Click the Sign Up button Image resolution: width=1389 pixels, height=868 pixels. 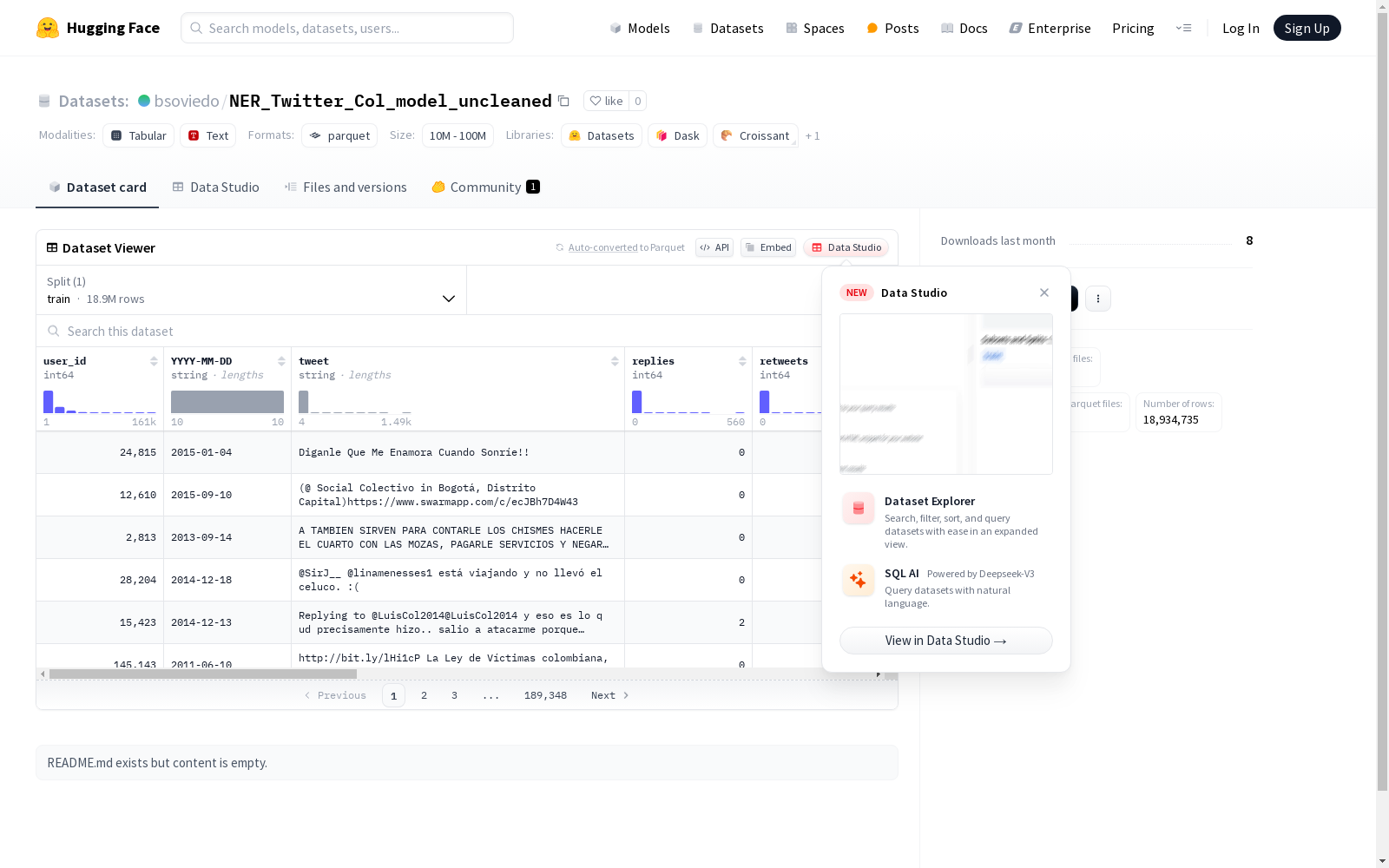click(x=1307, y=28)
